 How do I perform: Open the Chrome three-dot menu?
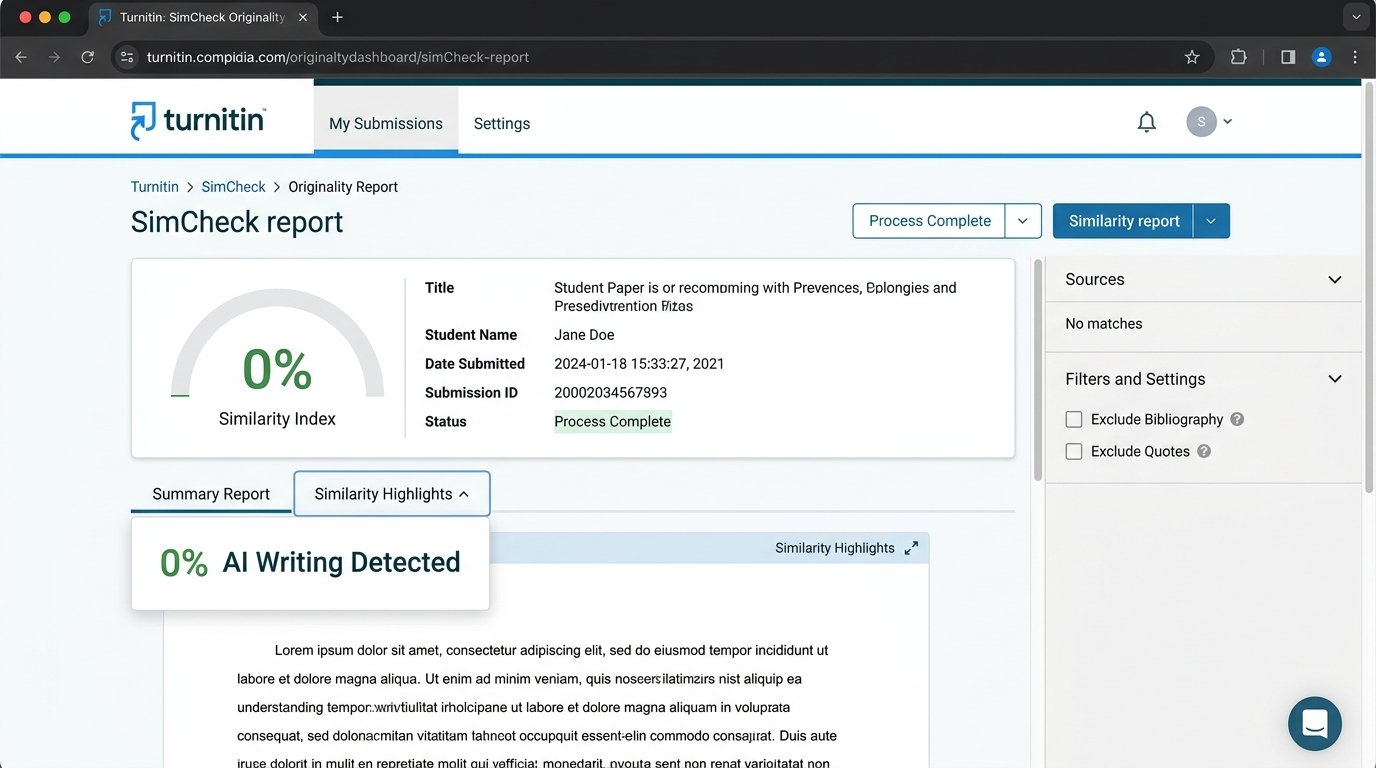click(1355, 57)
